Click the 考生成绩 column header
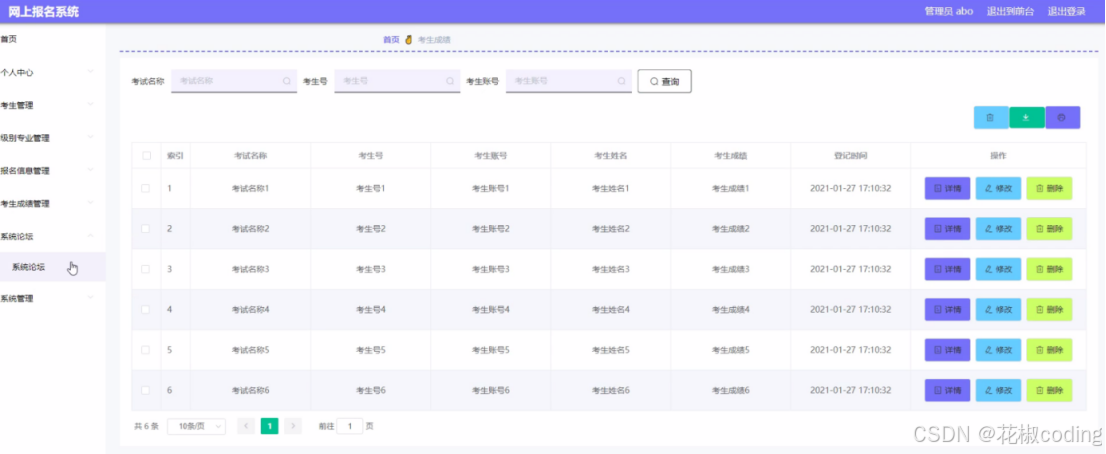Image resolution: width=1106 pixels, height=454 pixels. pos(730,156)
